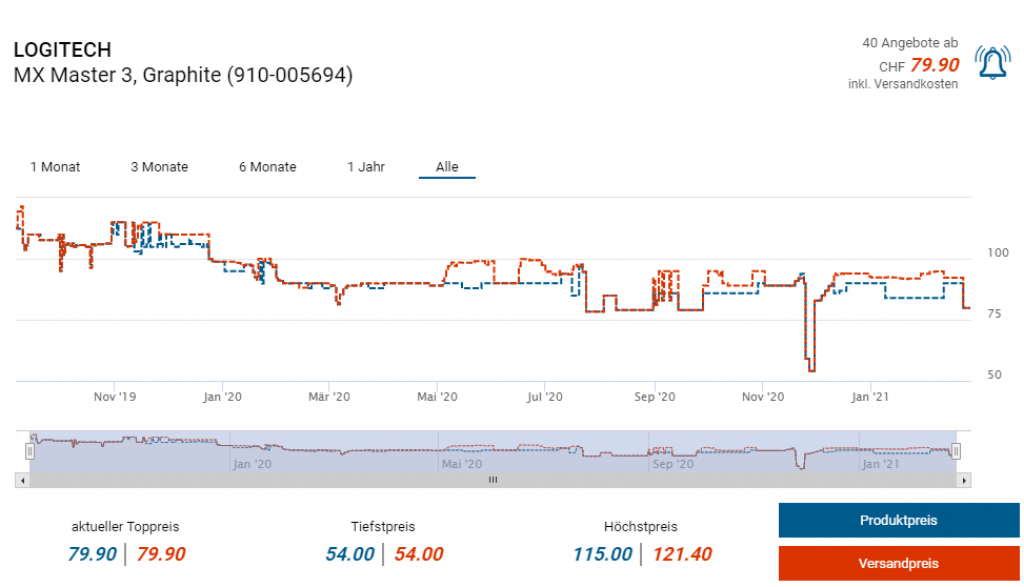The width and height of the screenshot is (1024, 587).
Task: Click the price alert bell icon
Action: pyautogui.click(x=992, y=64)
